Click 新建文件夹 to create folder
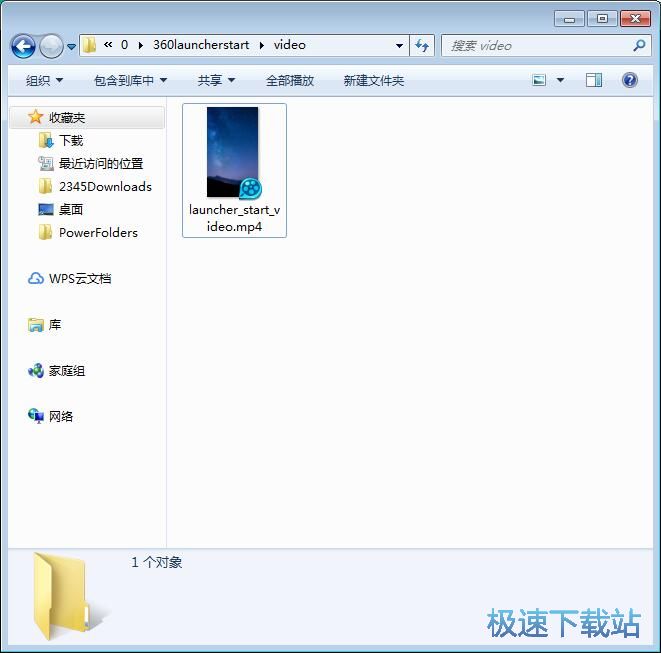 [x=373, y=80]
